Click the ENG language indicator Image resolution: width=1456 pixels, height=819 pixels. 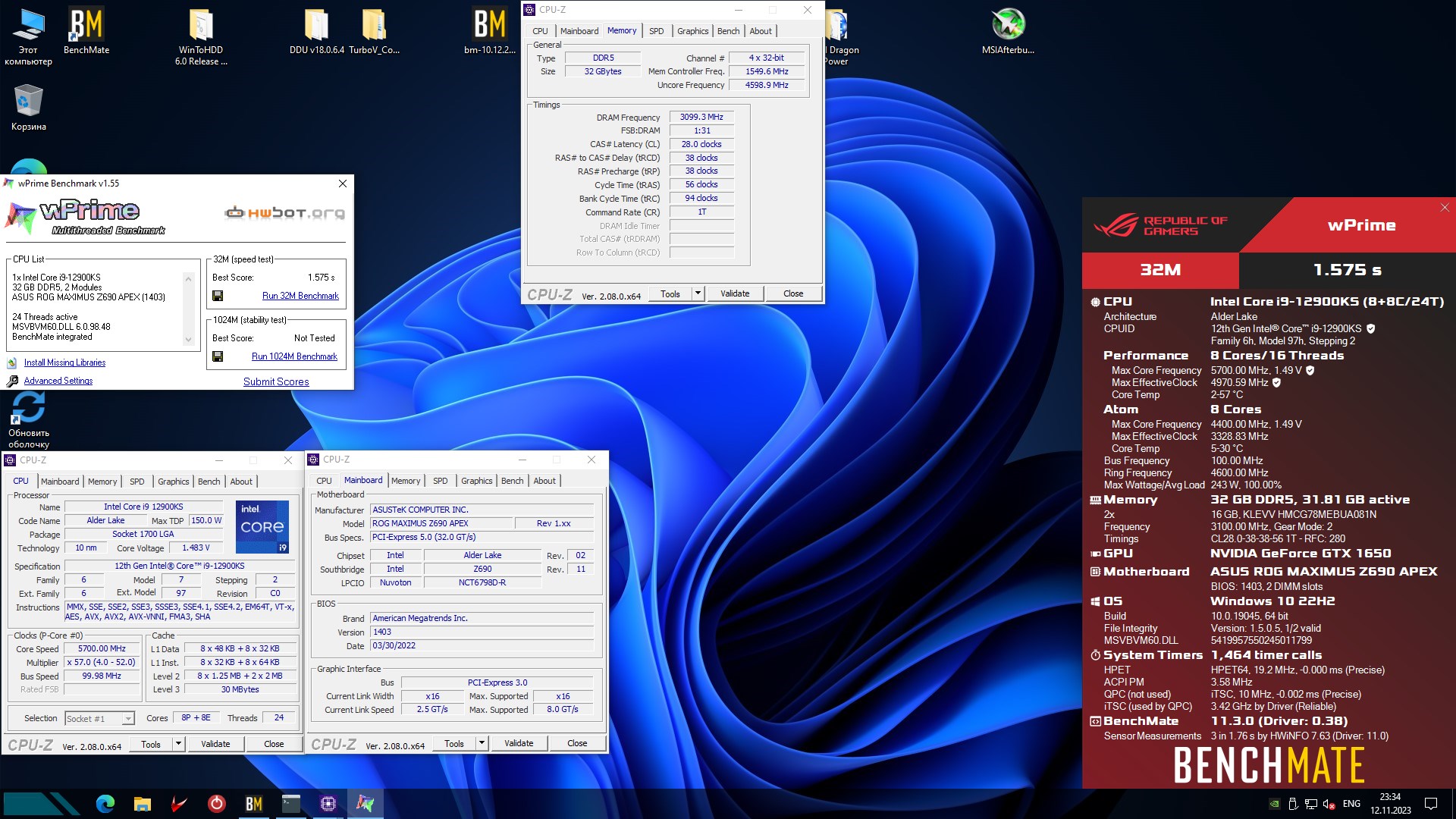(1351, 804)
